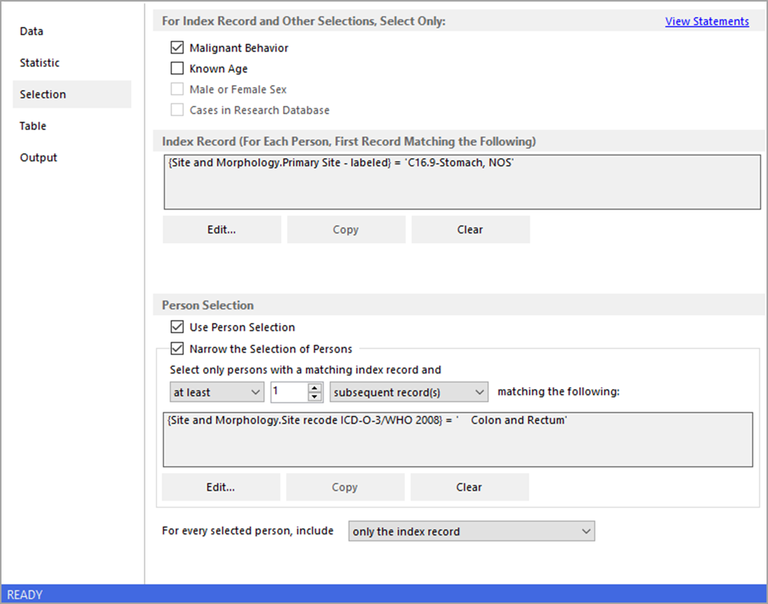Increase record count with up arrow

(x=315, y=388)
